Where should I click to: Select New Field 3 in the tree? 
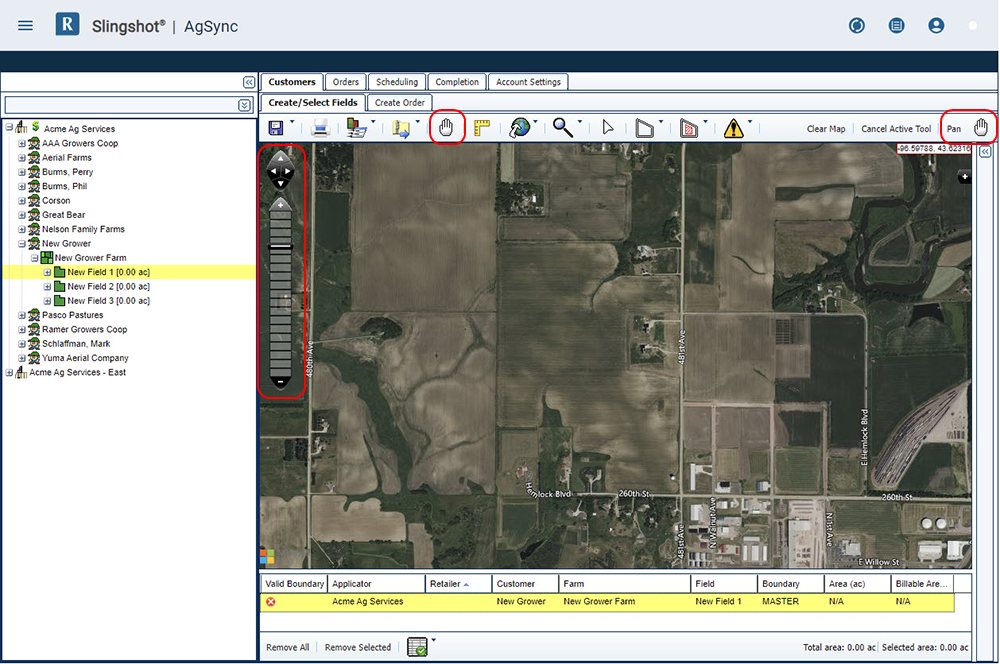pos(108,301)
